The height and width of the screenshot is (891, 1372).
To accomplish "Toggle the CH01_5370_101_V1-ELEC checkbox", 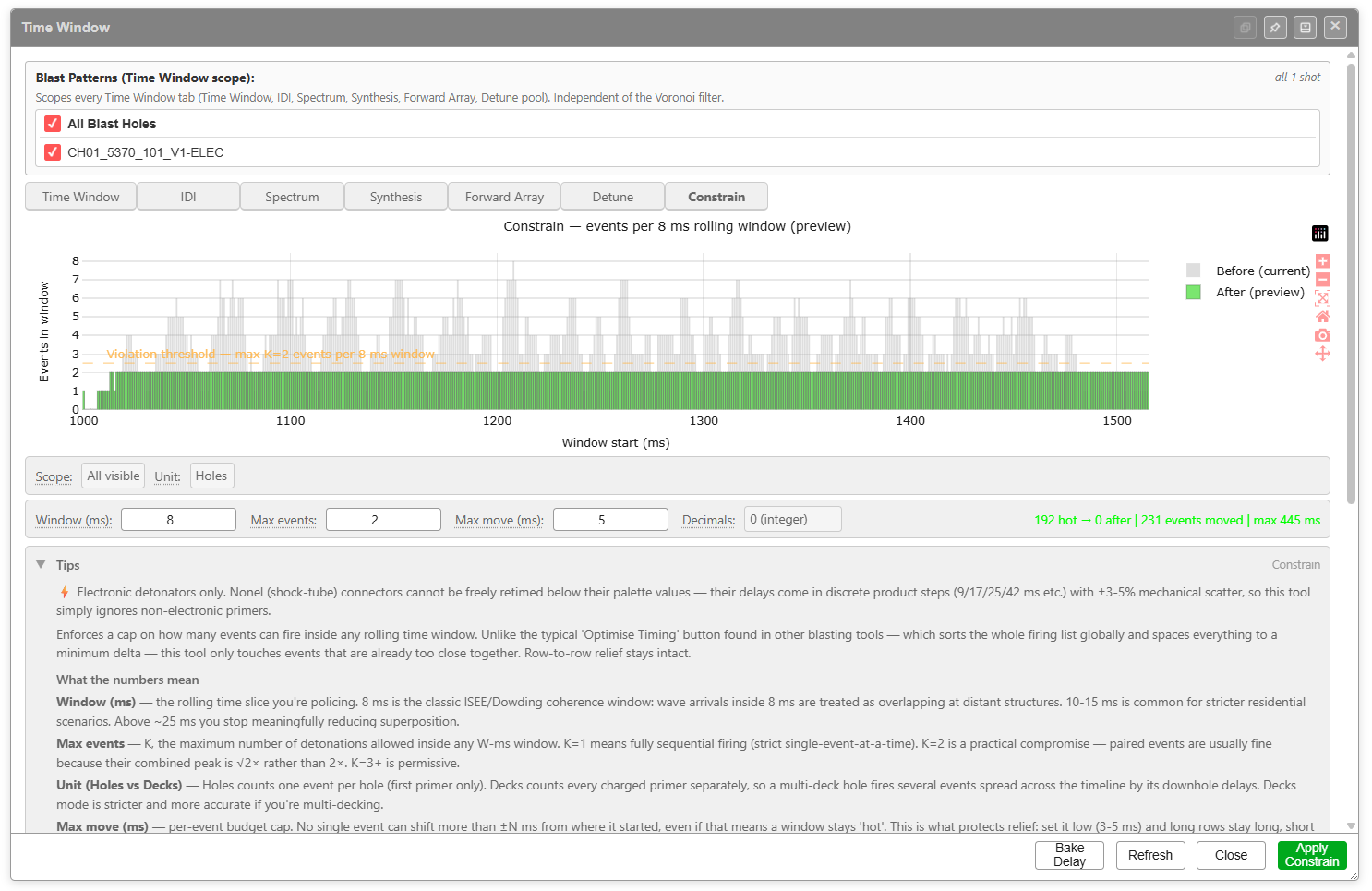I will click(53, 152).
